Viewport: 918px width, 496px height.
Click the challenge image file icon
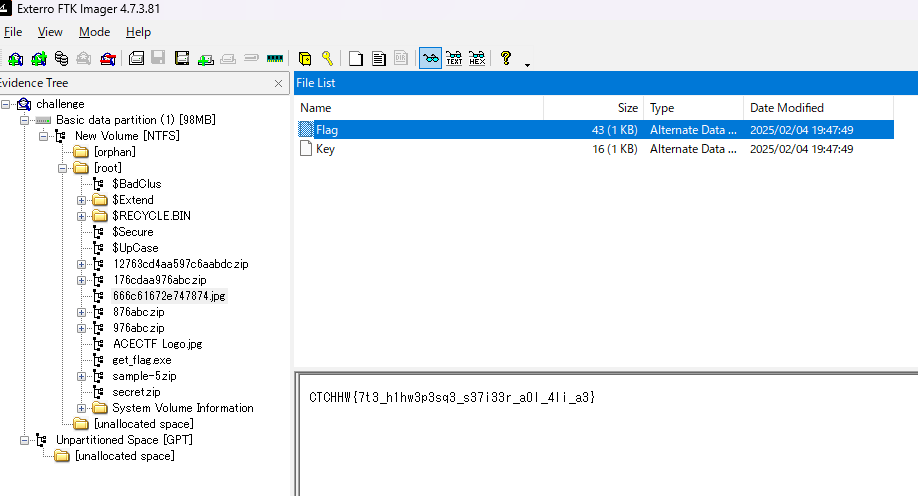coord(24,104)
